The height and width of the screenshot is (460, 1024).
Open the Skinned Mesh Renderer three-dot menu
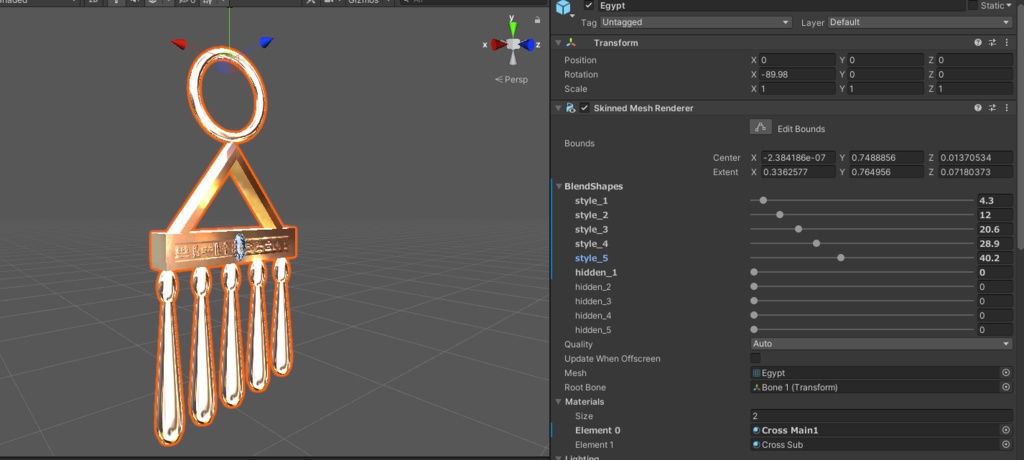click(x=1006, y=108)
